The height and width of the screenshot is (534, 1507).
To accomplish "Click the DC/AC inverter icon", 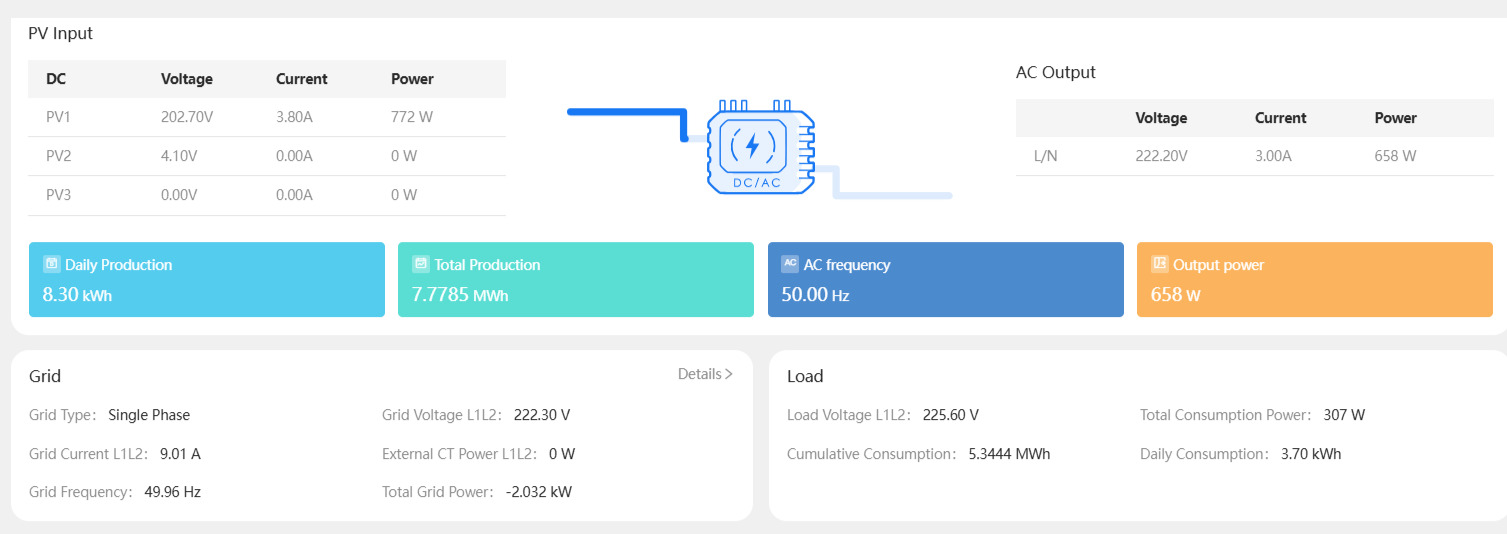I will click(x=761, y=146).
